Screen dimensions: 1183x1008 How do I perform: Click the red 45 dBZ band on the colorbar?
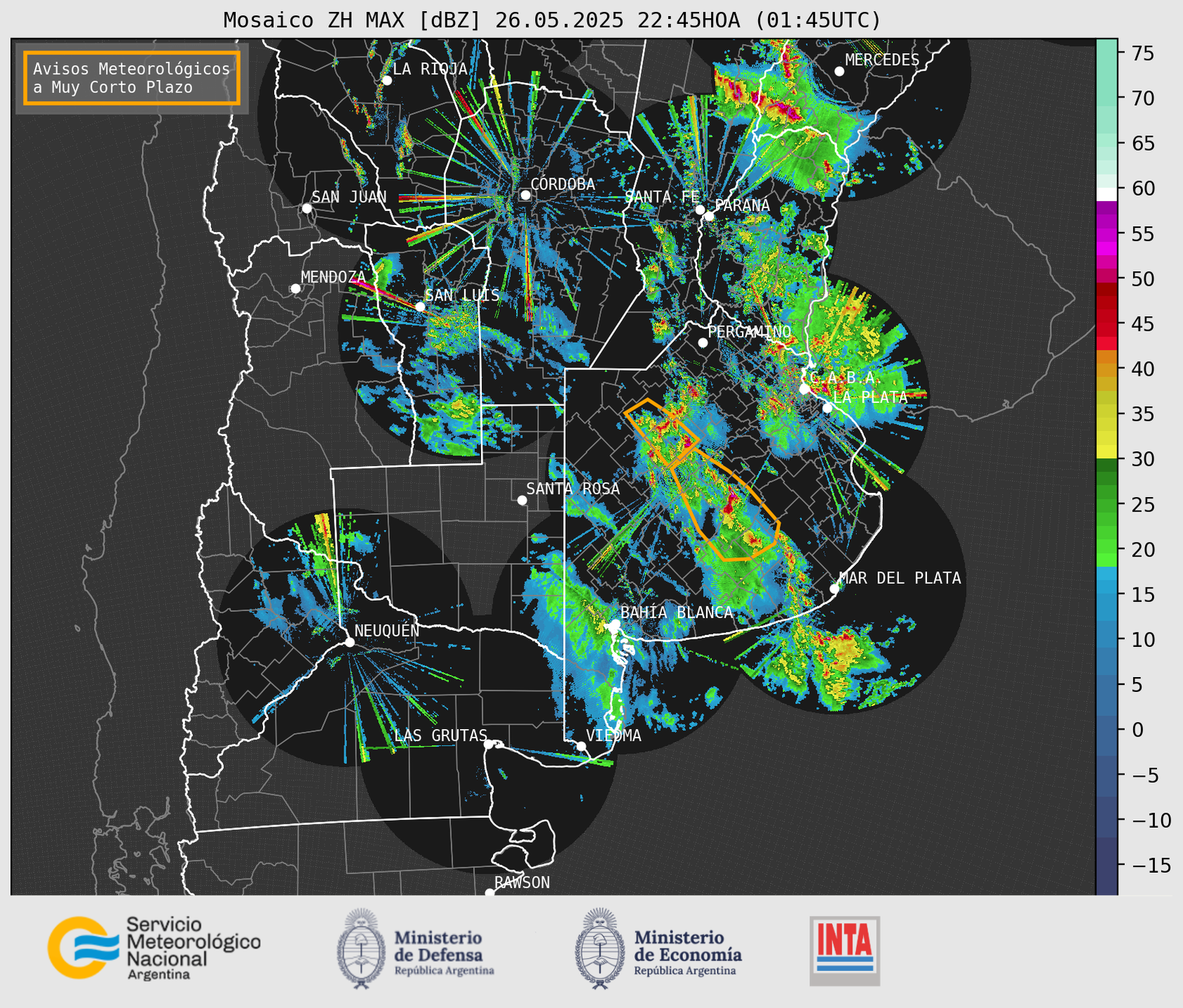click(x=1107, y=324)
